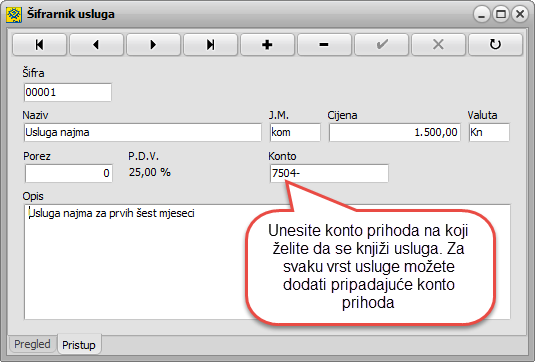This screenshot has width=535, height=362.
Task: Add new service record with plus
Action: 268,44
